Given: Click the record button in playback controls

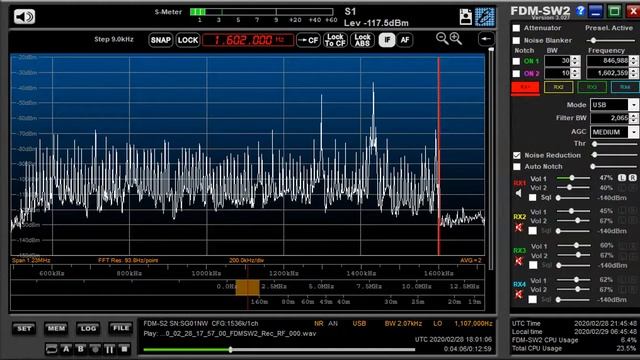Looking at the screenshot, I should 95,349.
